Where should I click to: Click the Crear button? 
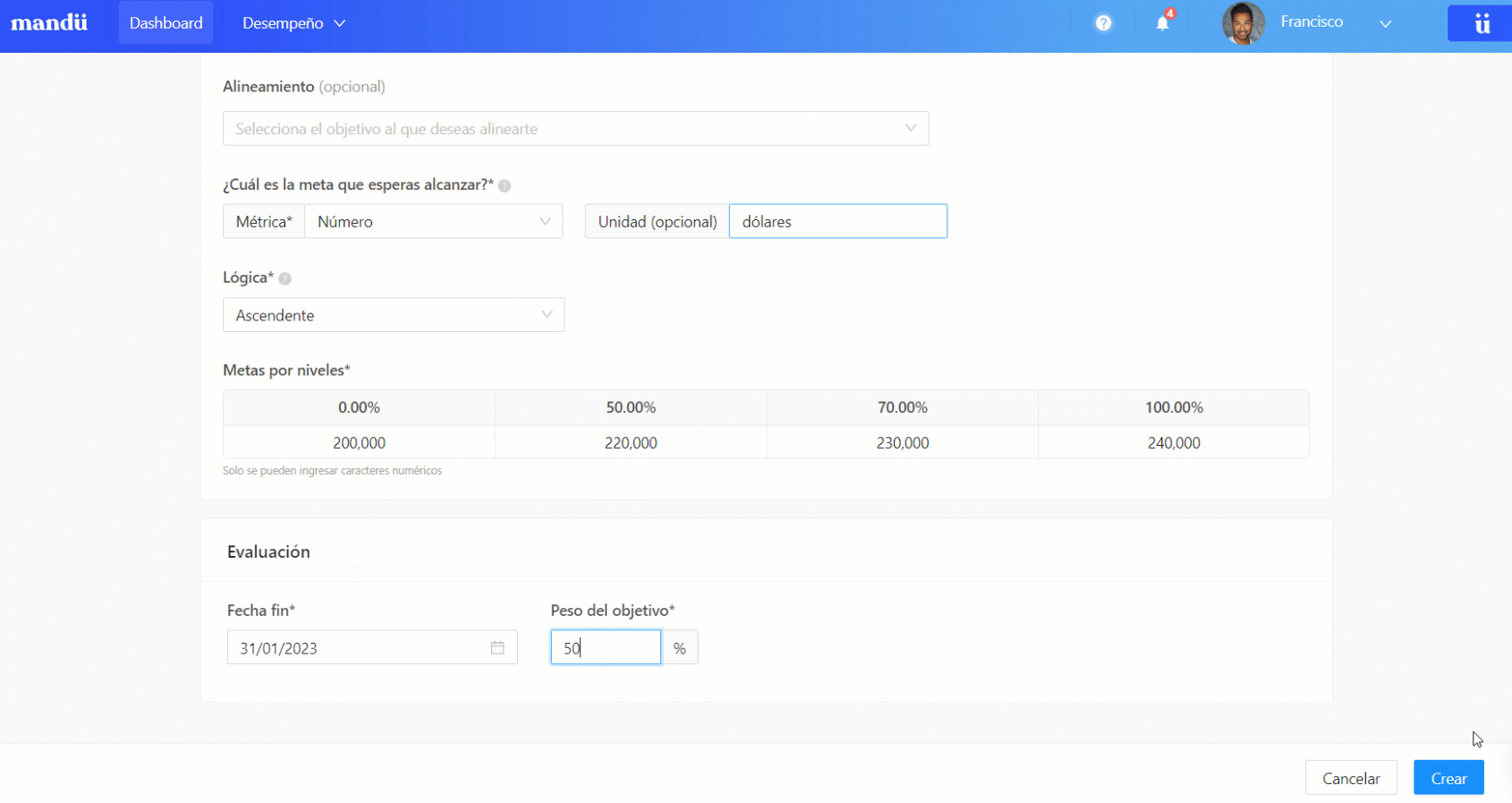1448,778
